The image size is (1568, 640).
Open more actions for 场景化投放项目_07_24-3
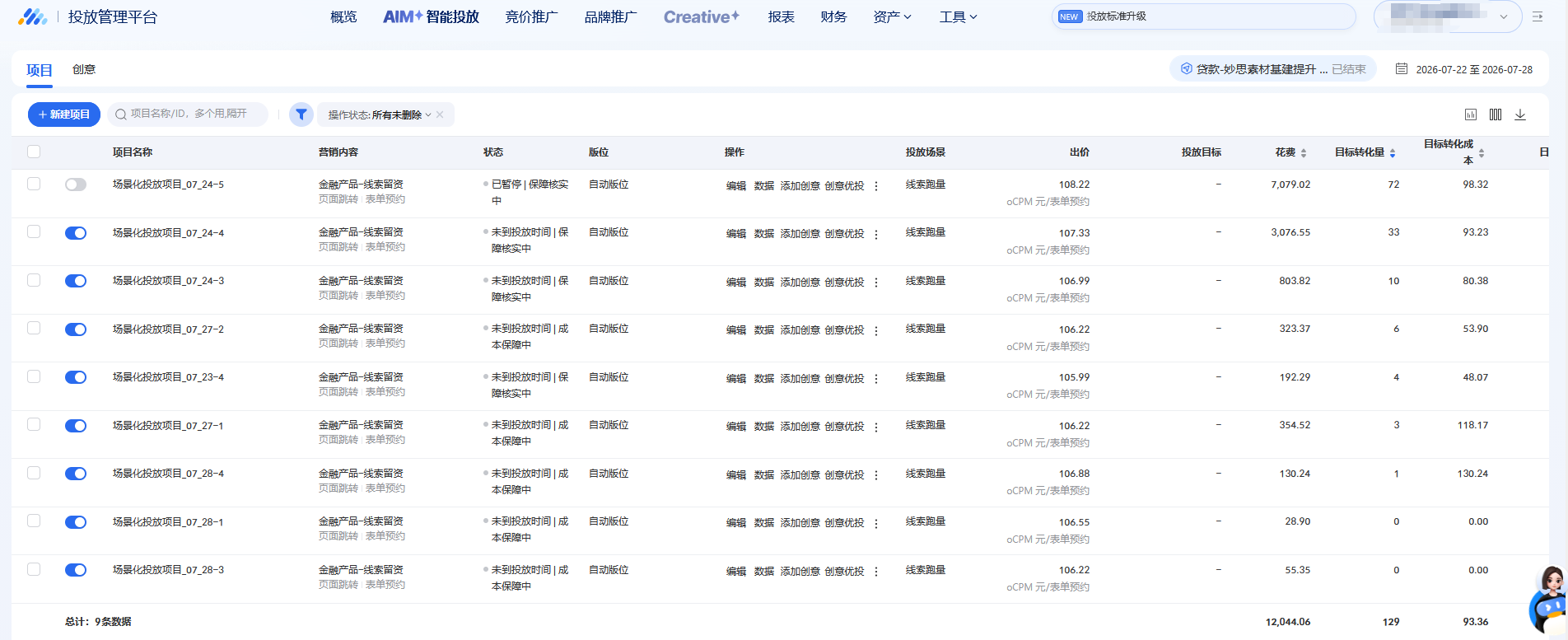[x=876, y=283]
